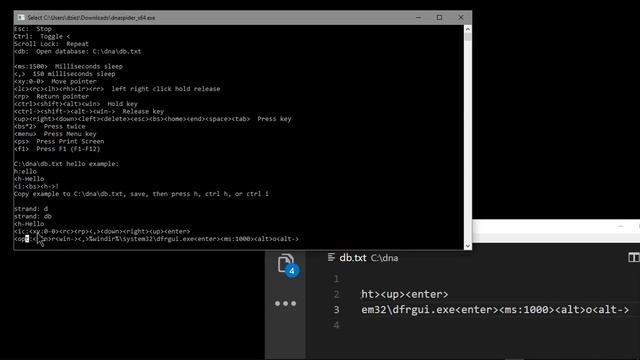This screenshot has width=640, height=360.
Task: Click the console line beginning 'Copy example to C:\dna\db.txt'
Action: click(141, 194)
